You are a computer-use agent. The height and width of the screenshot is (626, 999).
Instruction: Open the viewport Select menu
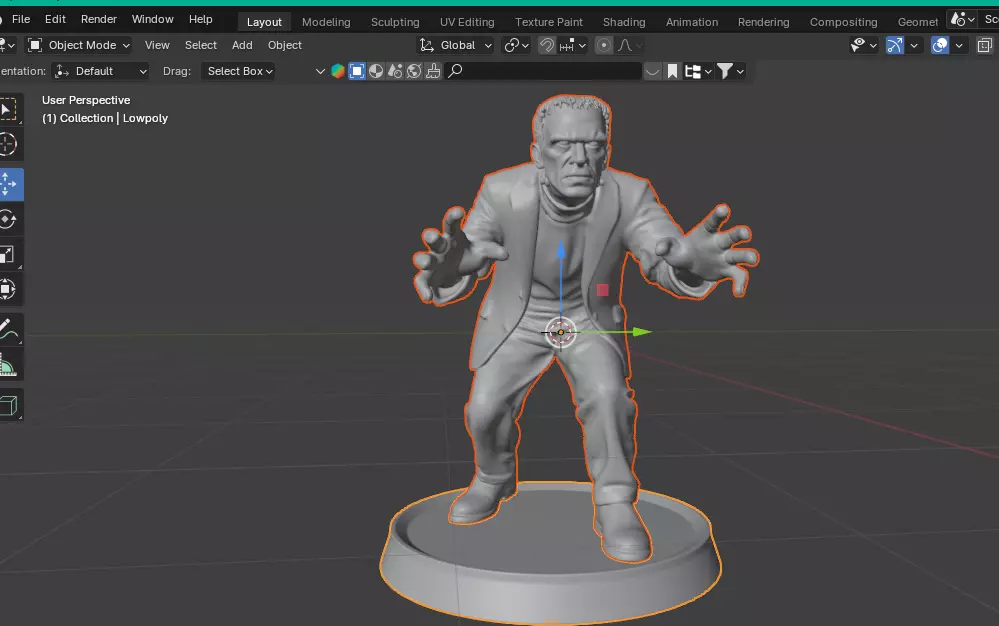click(201, 45)
